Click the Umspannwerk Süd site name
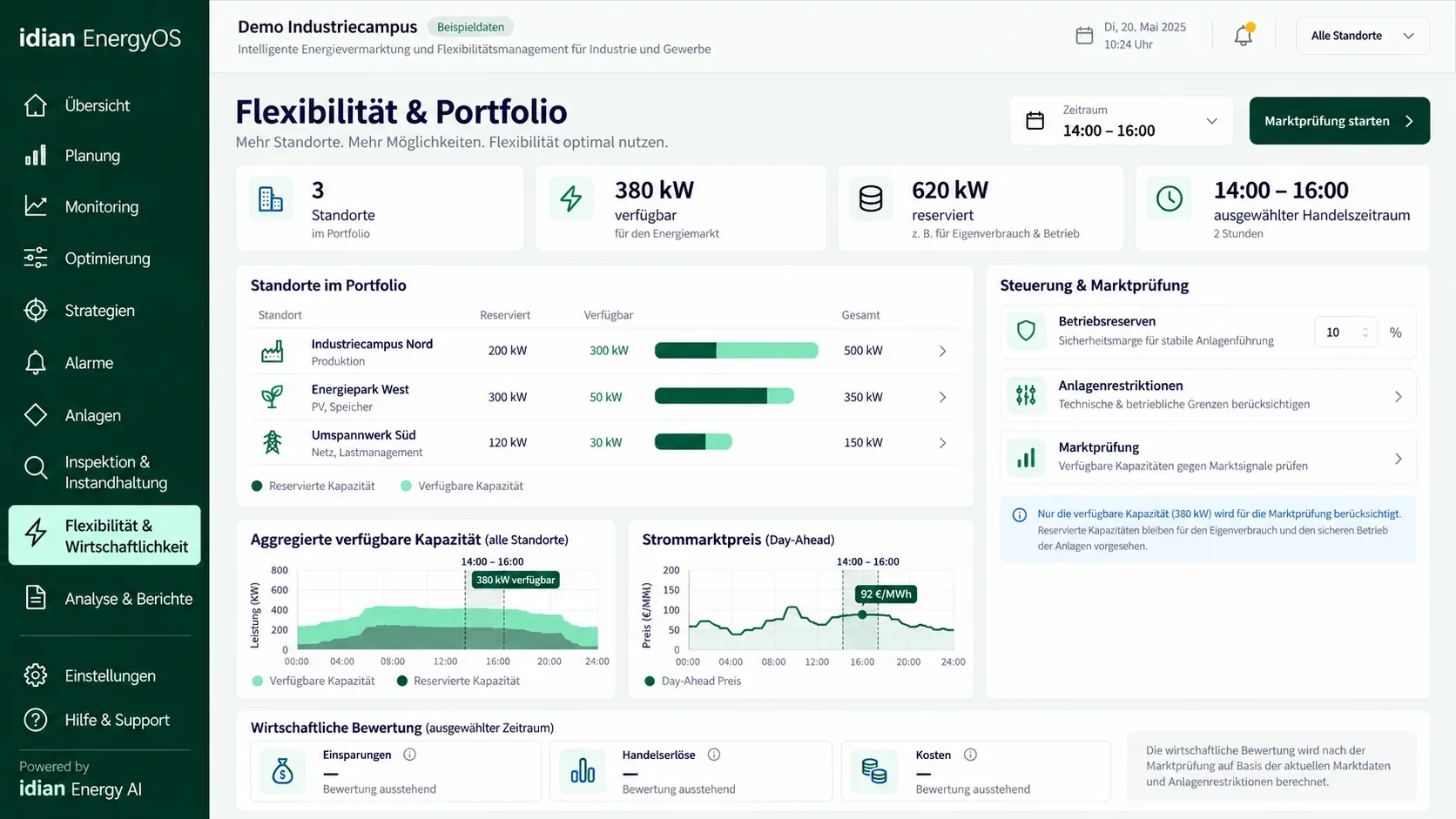This screenshot has height=819, width=1456. [x=364, y=434]
